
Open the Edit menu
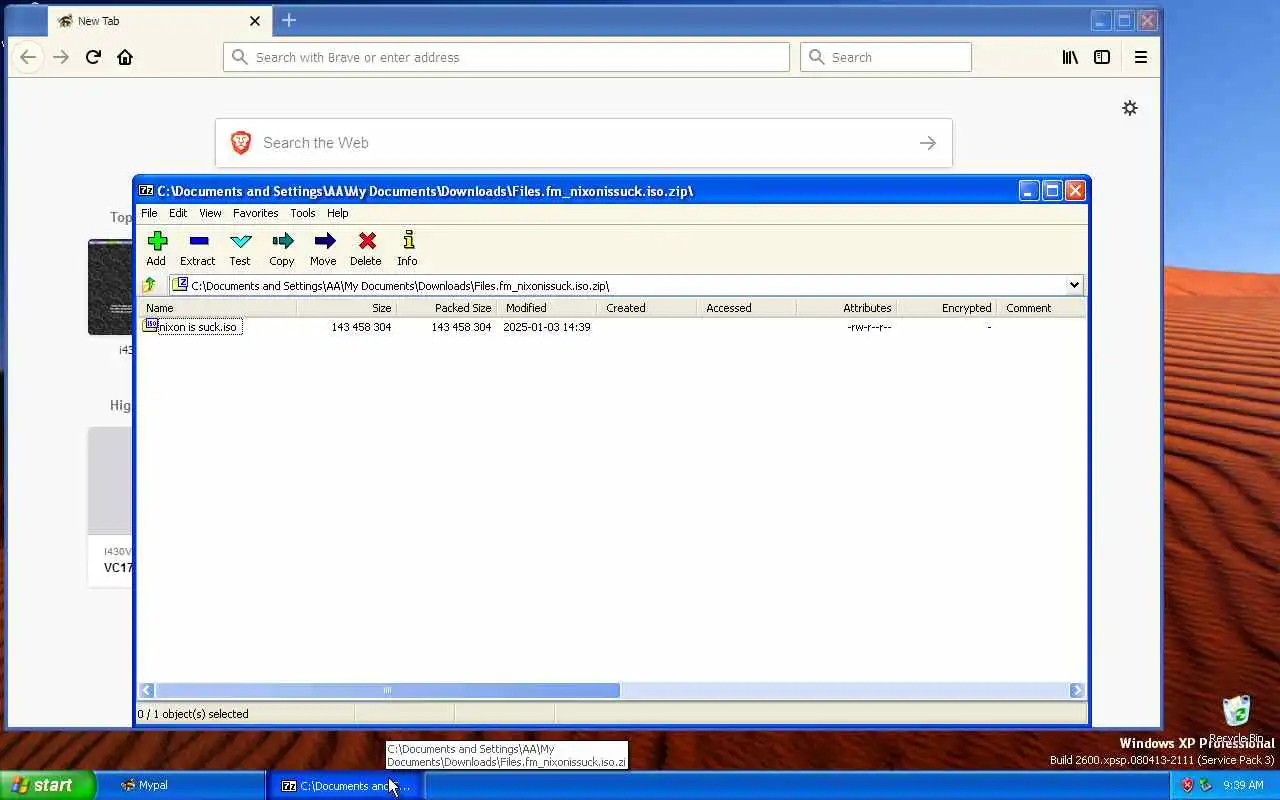178,213
